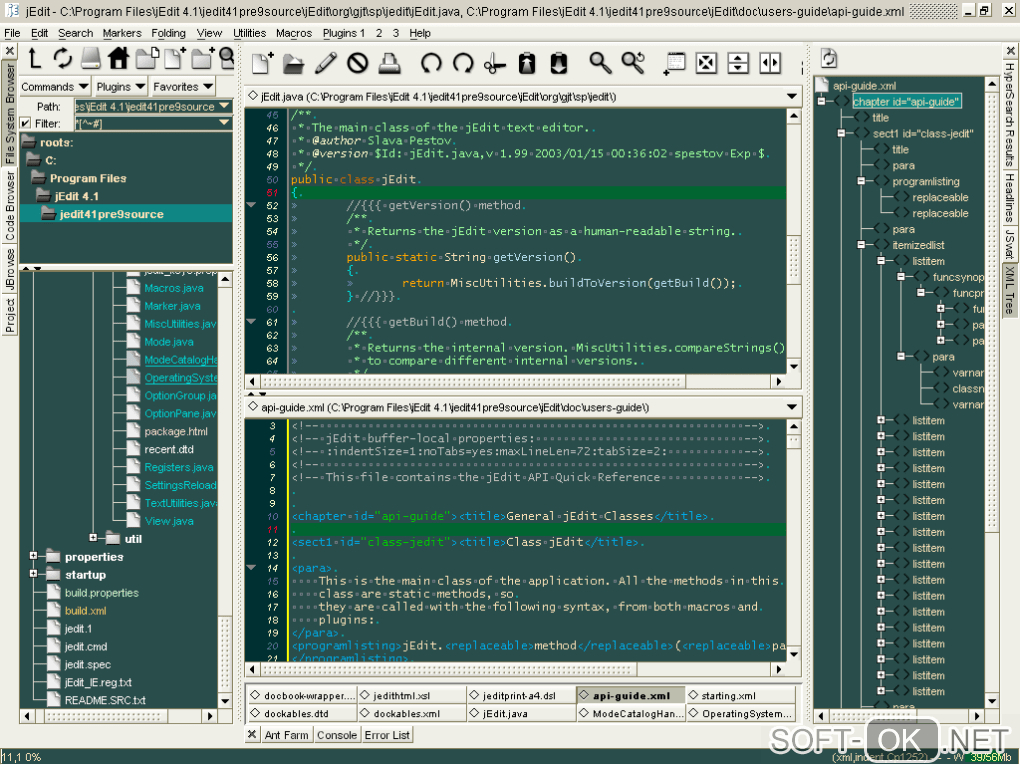The height and width of the screenshot is (765, 1020).
Task: Open a file using the folder icon
Action: [293, 63]
